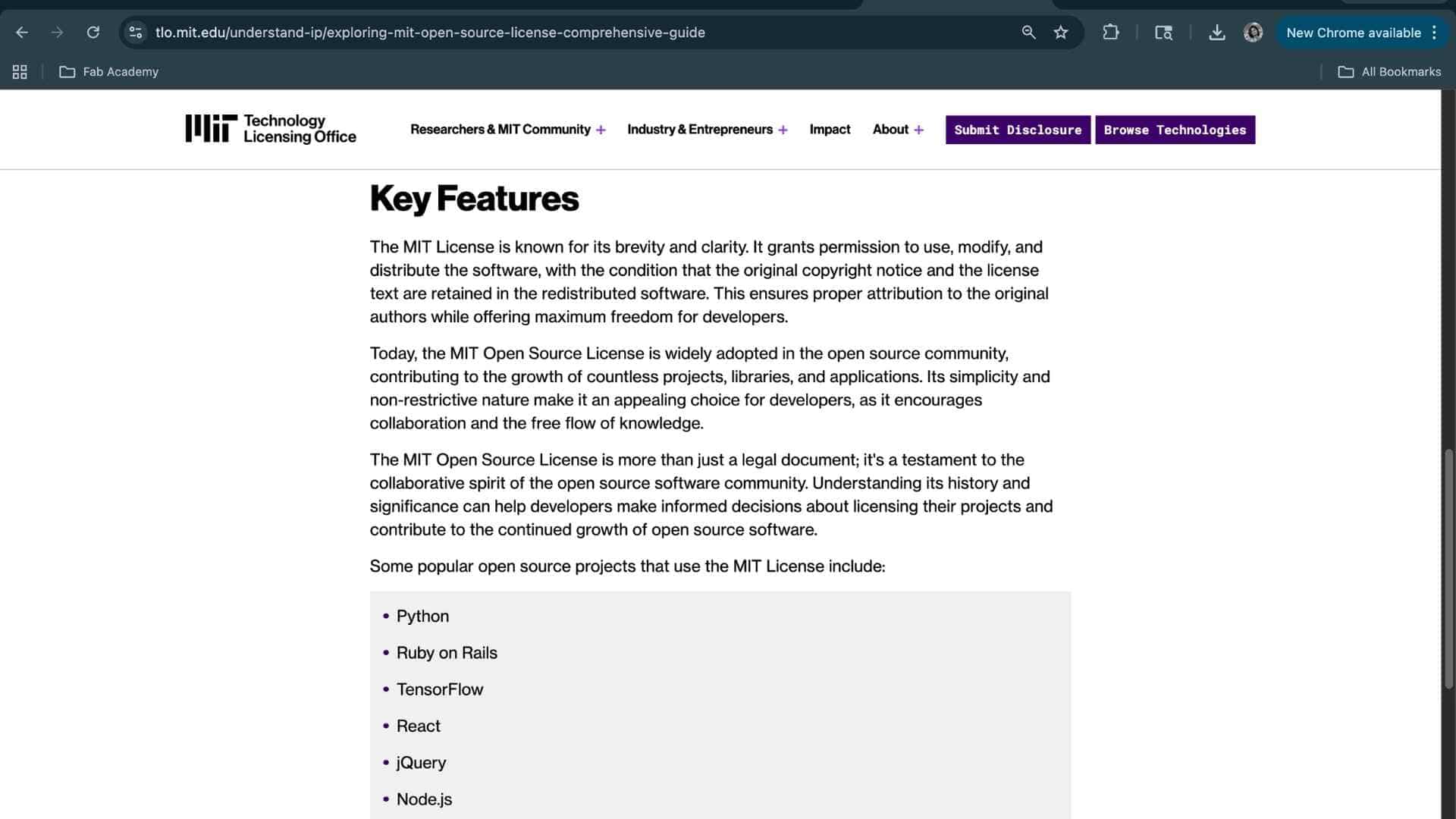Click the Browse Technologies button
This screenshot has height=819, width=1456.
[x=1175, y=130]
